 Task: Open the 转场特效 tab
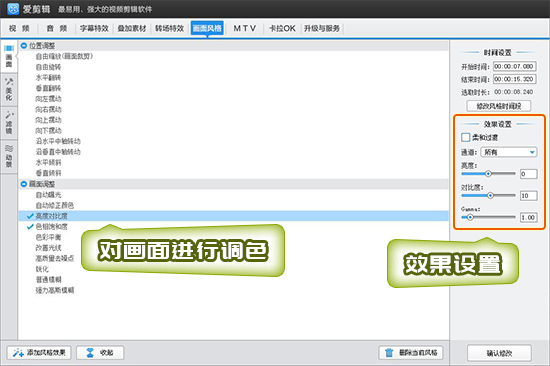(x=170, y=28)
